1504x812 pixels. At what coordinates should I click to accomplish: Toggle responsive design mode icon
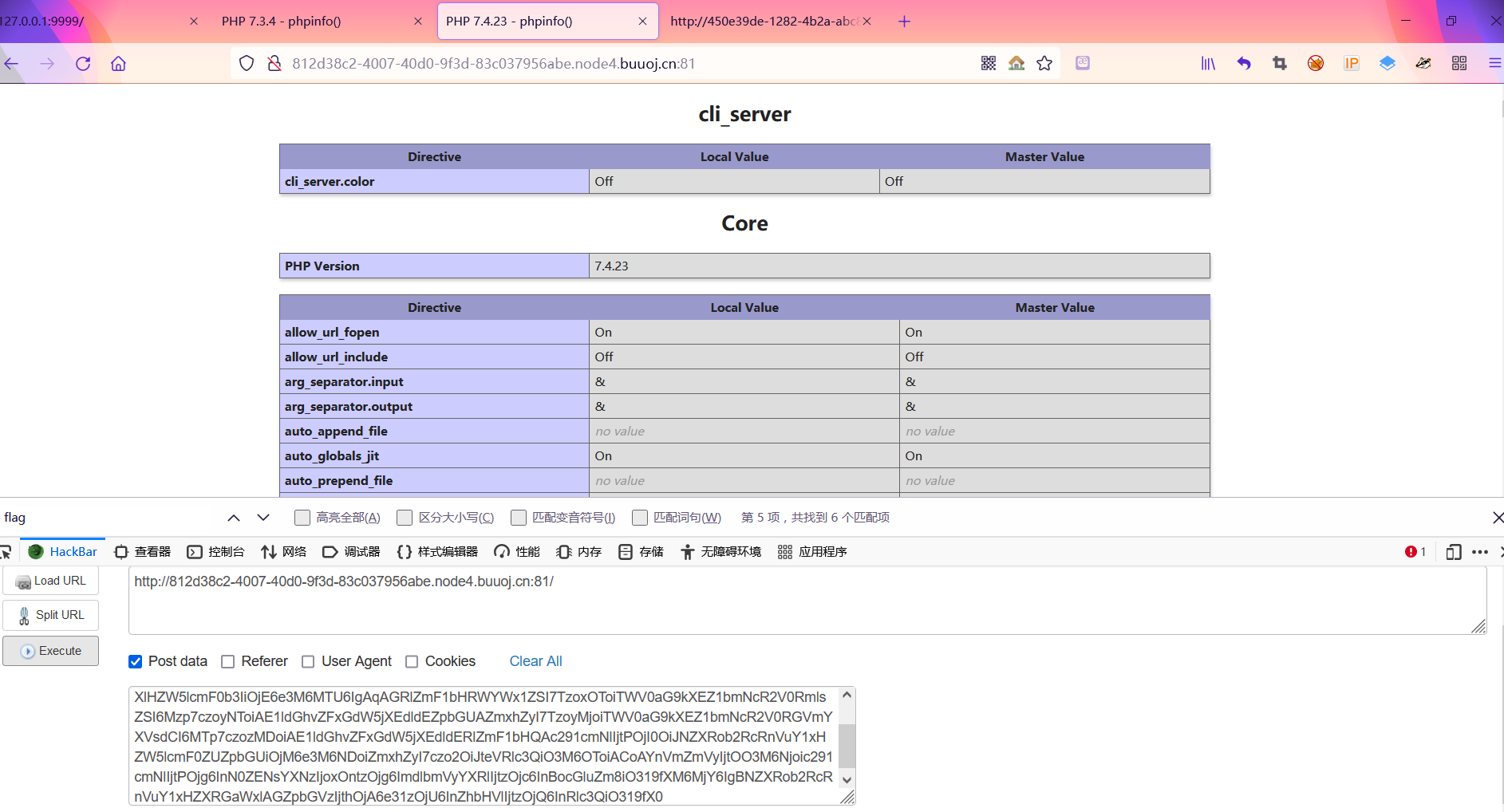(1454, 552)
